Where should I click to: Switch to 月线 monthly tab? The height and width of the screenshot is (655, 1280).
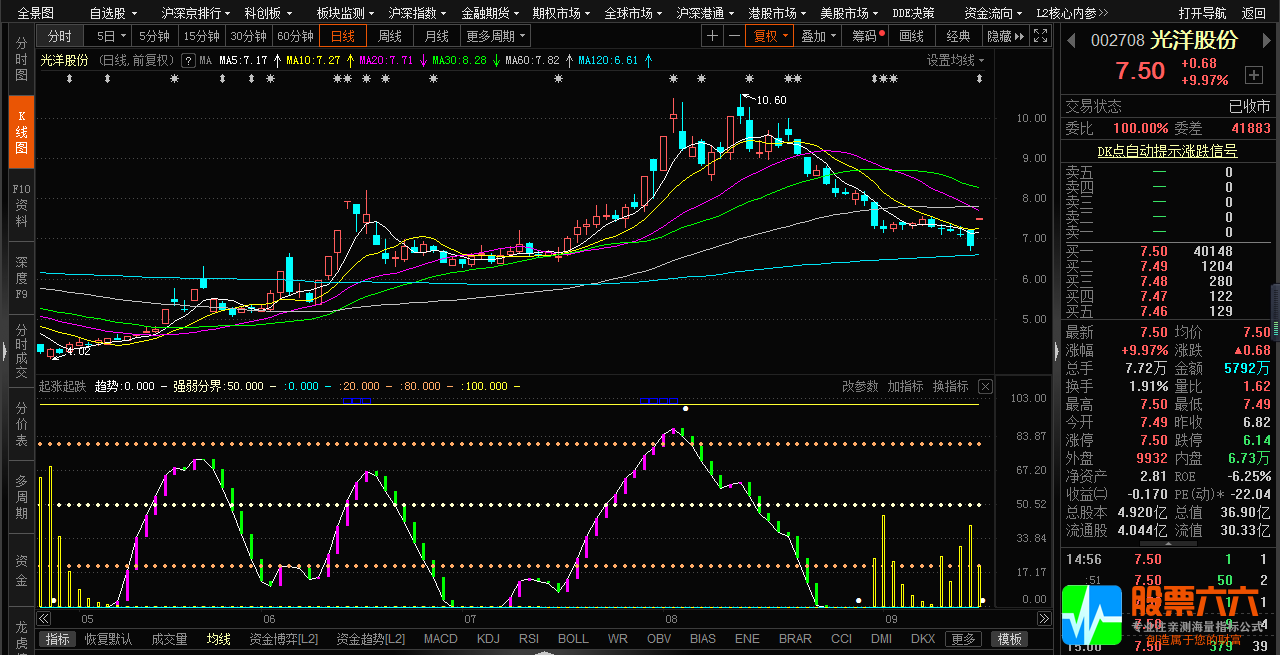(x=436, y=36)
